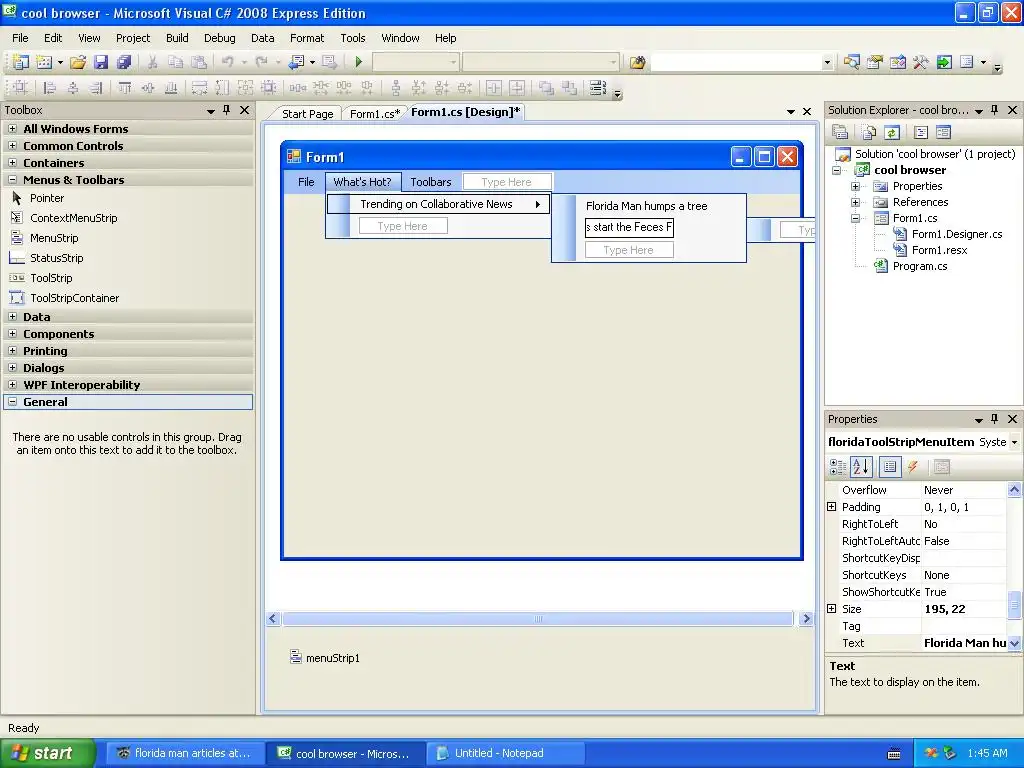Expand the Components toolbox group
Image resolution: width=1024 pixels, height=768 pixels.
[12, 334]
